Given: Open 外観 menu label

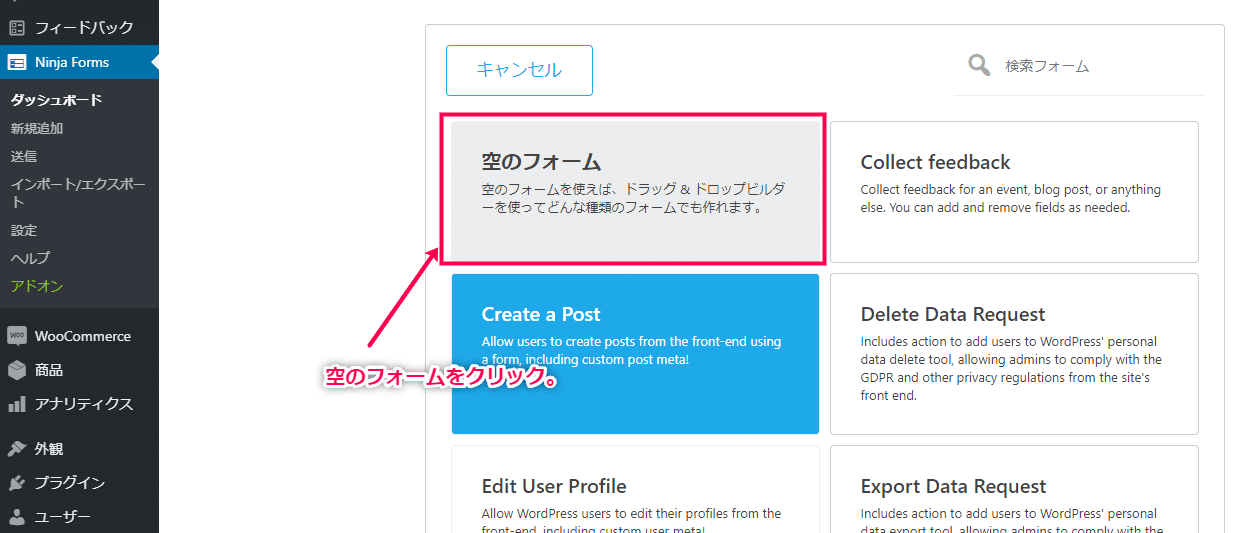Looking at the screenshot, I should 49,449.
